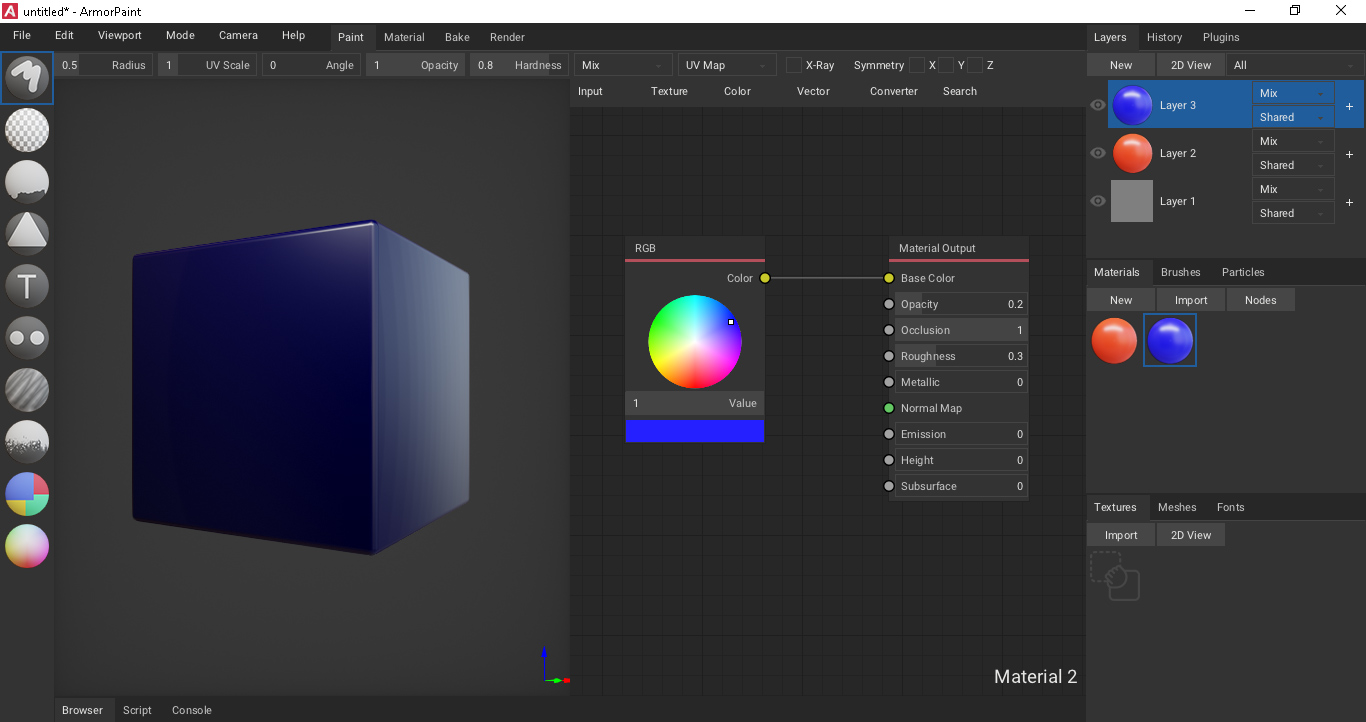The image size is (1366, 722).
Task: Click the viewport axis gizmo
Action: [x=553, y=666]
